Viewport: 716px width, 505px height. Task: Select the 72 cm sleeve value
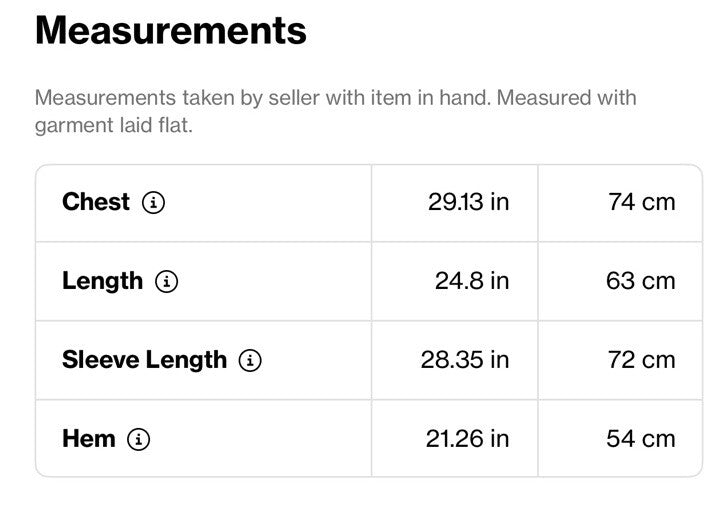coord(642,360)
